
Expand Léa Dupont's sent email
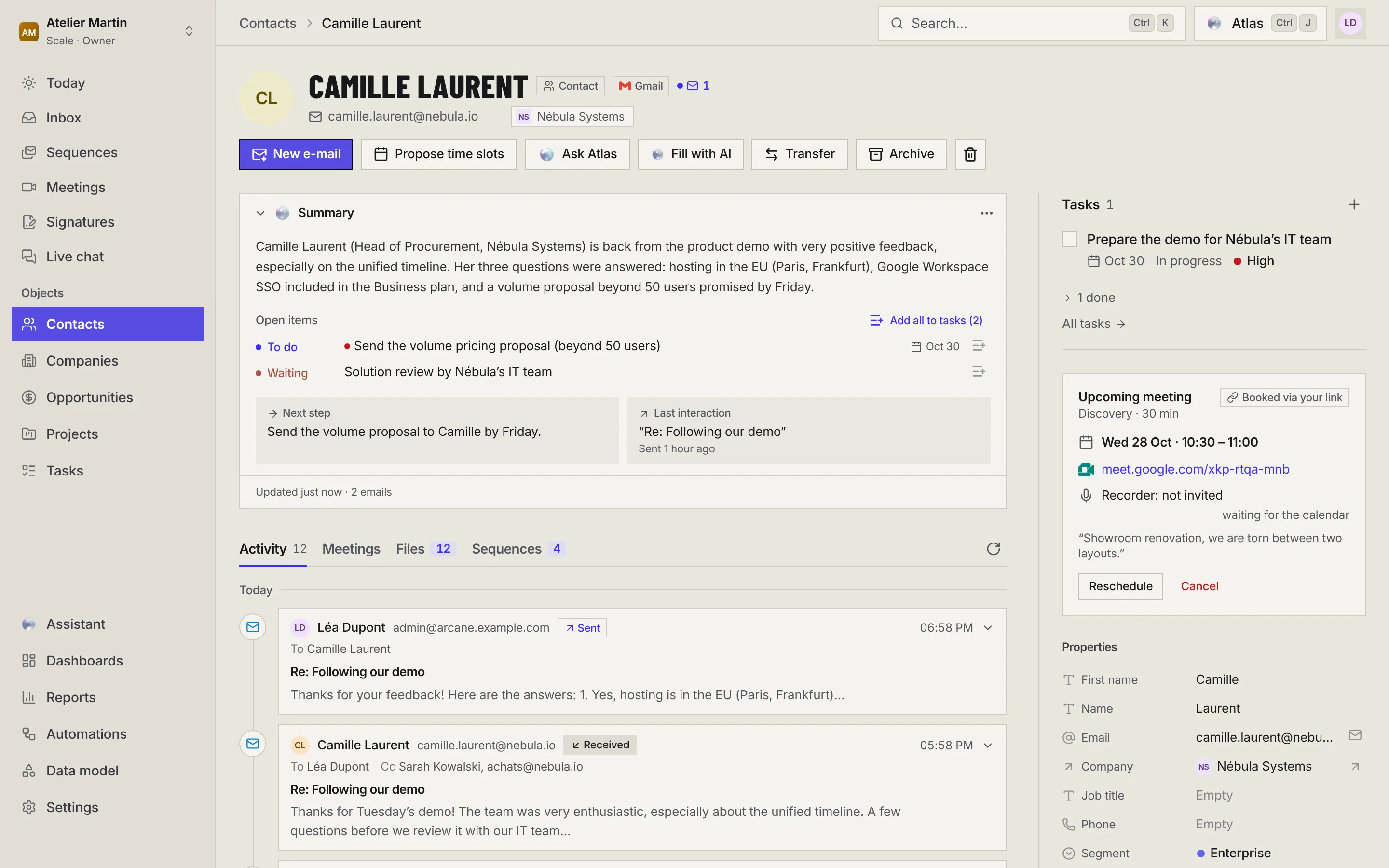[x=988, y=627]
